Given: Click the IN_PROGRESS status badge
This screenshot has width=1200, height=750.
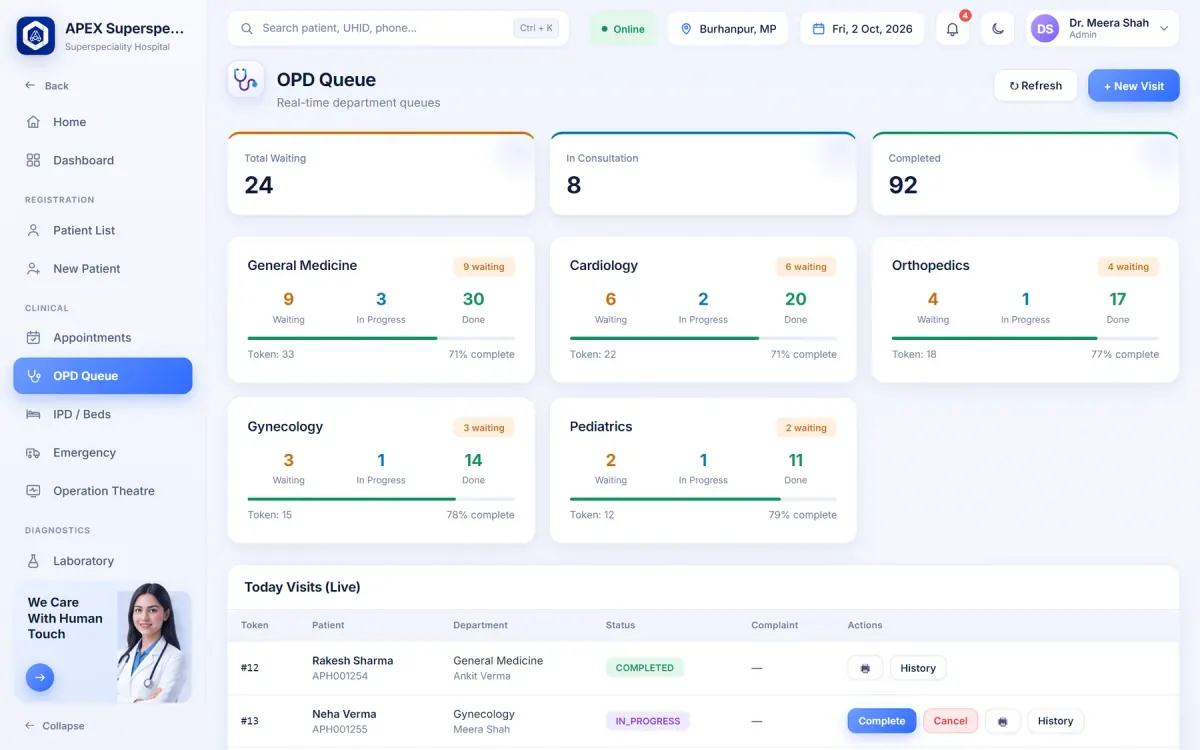Looking at the screenshot, I should coord(648,721).
